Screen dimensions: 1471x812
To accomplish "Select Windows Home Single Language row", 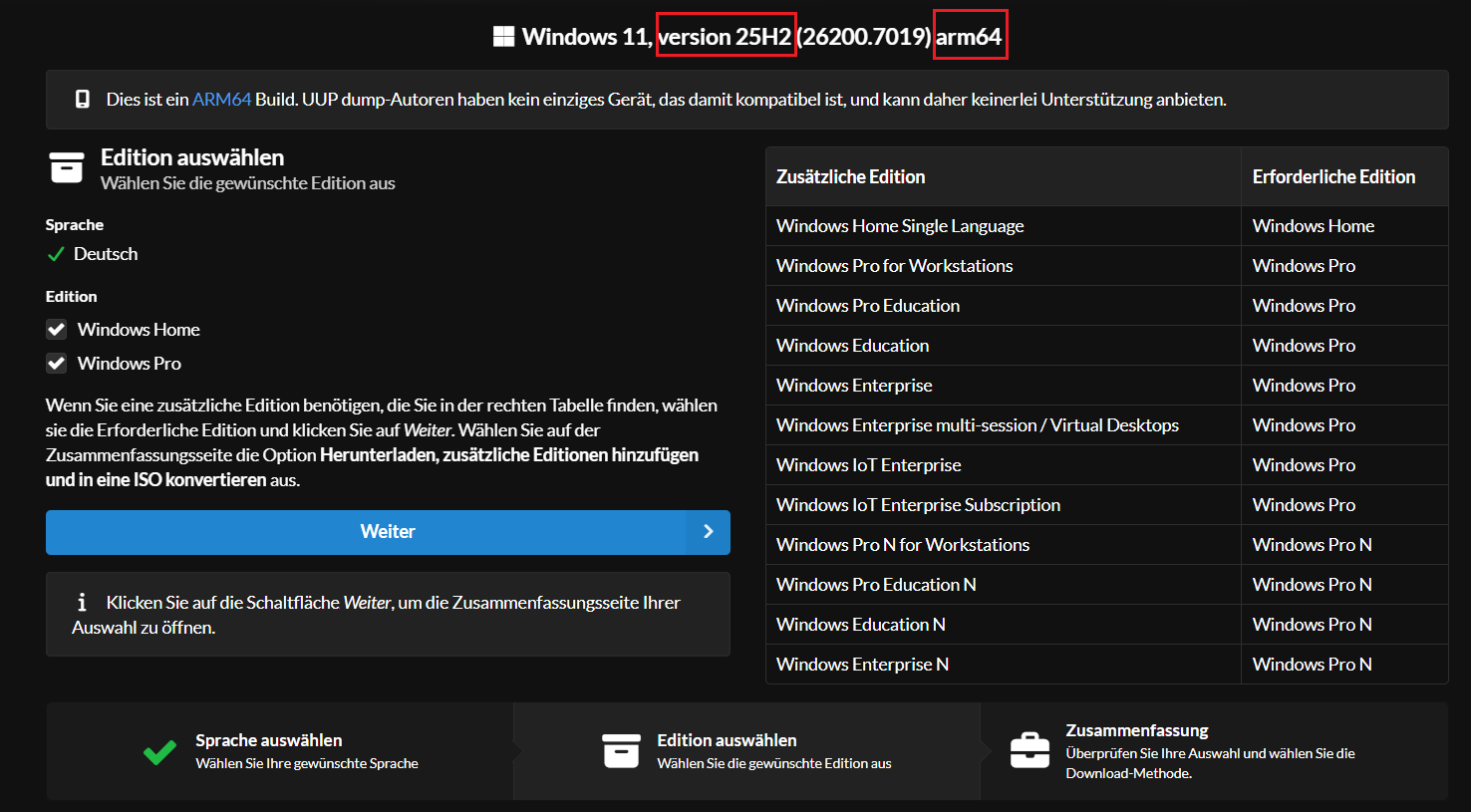I will tap(1106, 226).
